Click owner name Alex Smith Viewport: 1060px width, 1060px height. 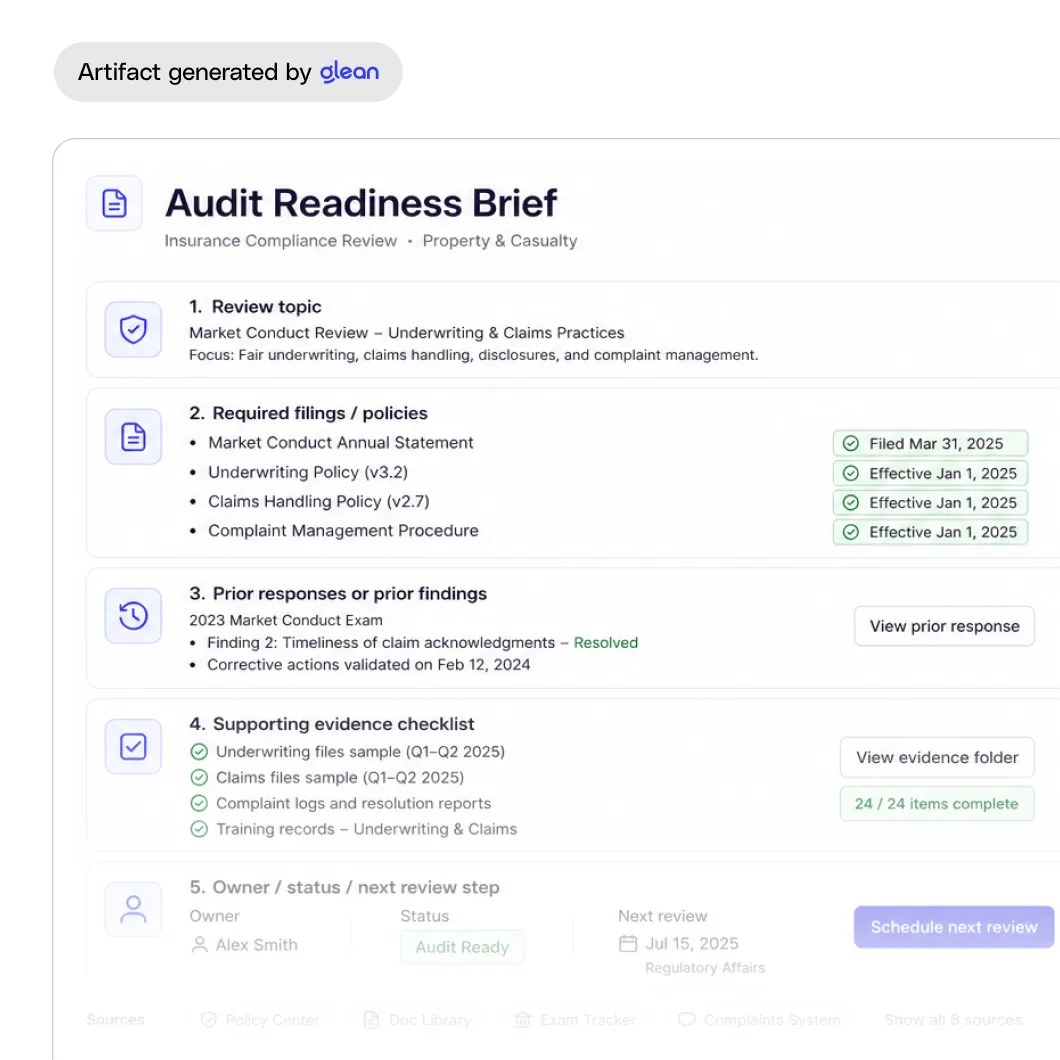(x=256, y=944)
